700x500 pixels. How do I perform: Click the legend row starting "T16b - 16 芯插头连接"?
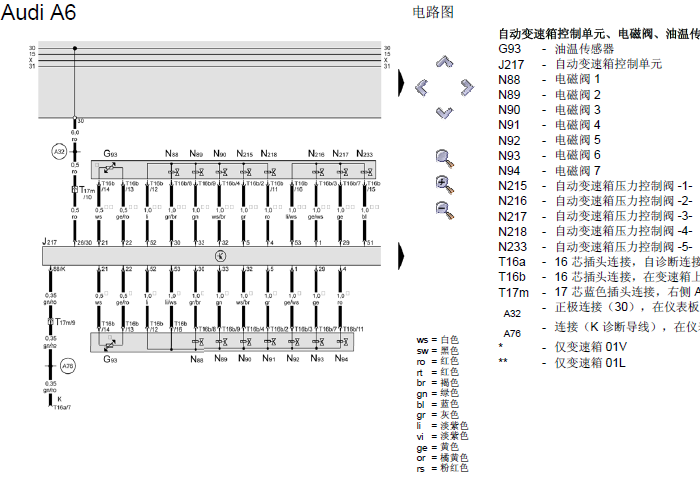(x=599, y=277)
